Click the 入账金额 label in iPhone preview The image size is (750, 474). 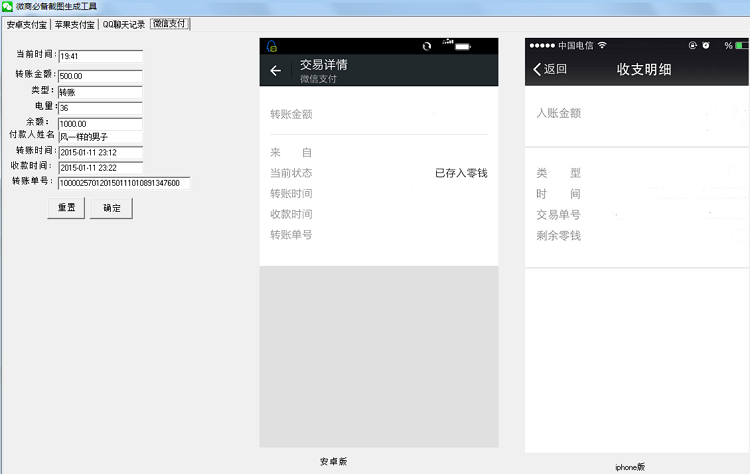tap(559, 113)
